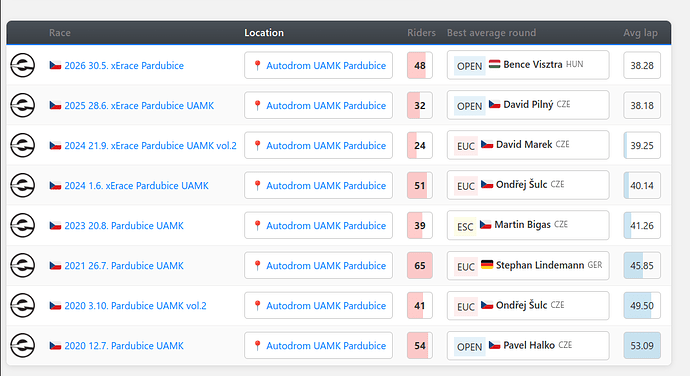
Task: Click the circuit logo icon in the 2025 28.6. row
Action: click(22, 105)
